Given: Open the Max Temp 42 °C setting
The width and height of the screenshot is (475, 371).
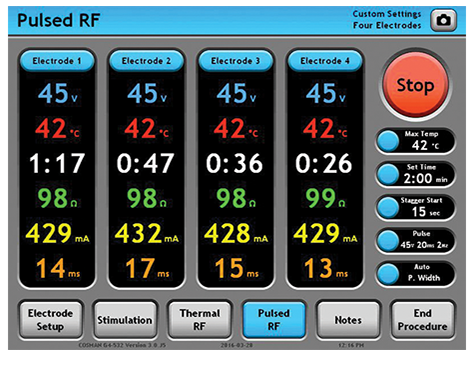Looking at the screenshot, I should click(416, 141).
